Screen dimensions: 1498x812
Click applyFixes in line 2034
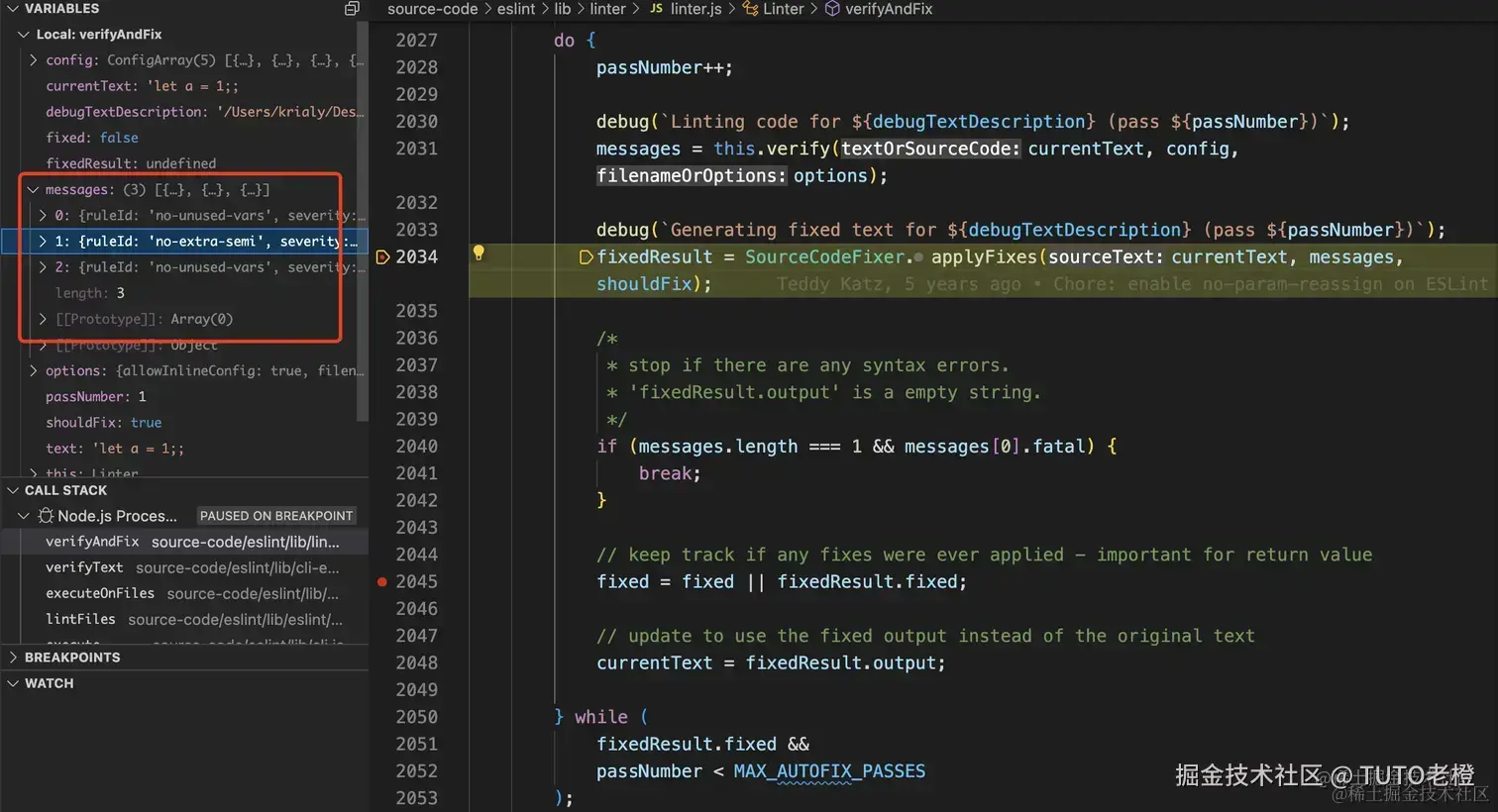click(984, 257)
